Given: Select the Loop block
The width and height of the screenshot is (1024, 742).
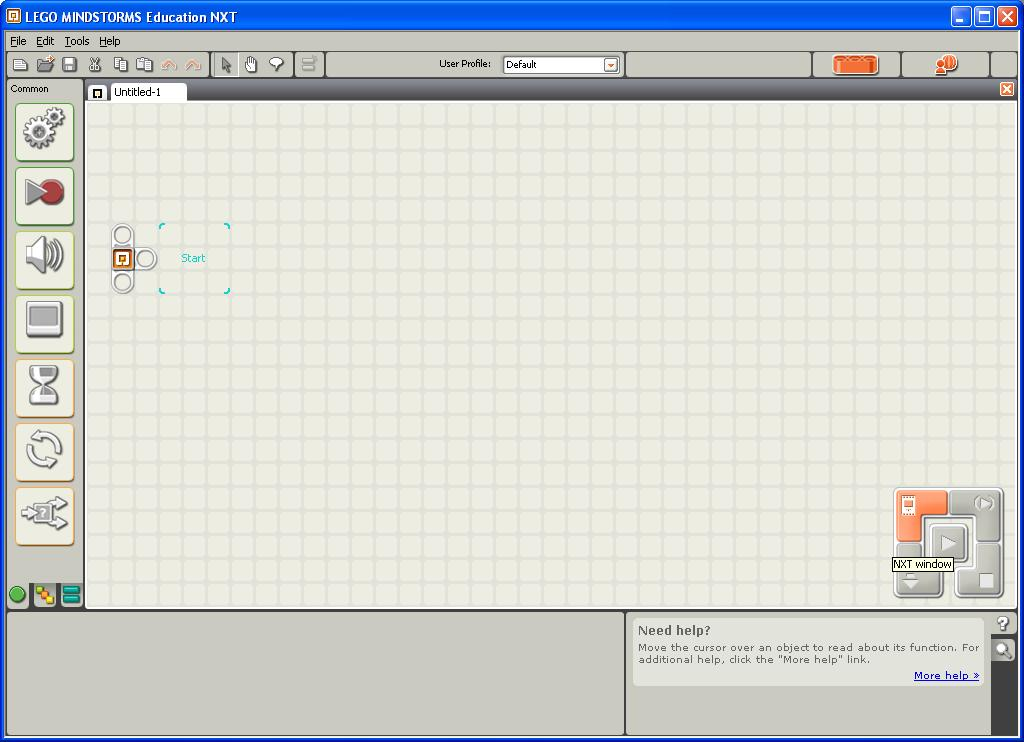Looking at the screenshot, I should (x=44, y=452).
